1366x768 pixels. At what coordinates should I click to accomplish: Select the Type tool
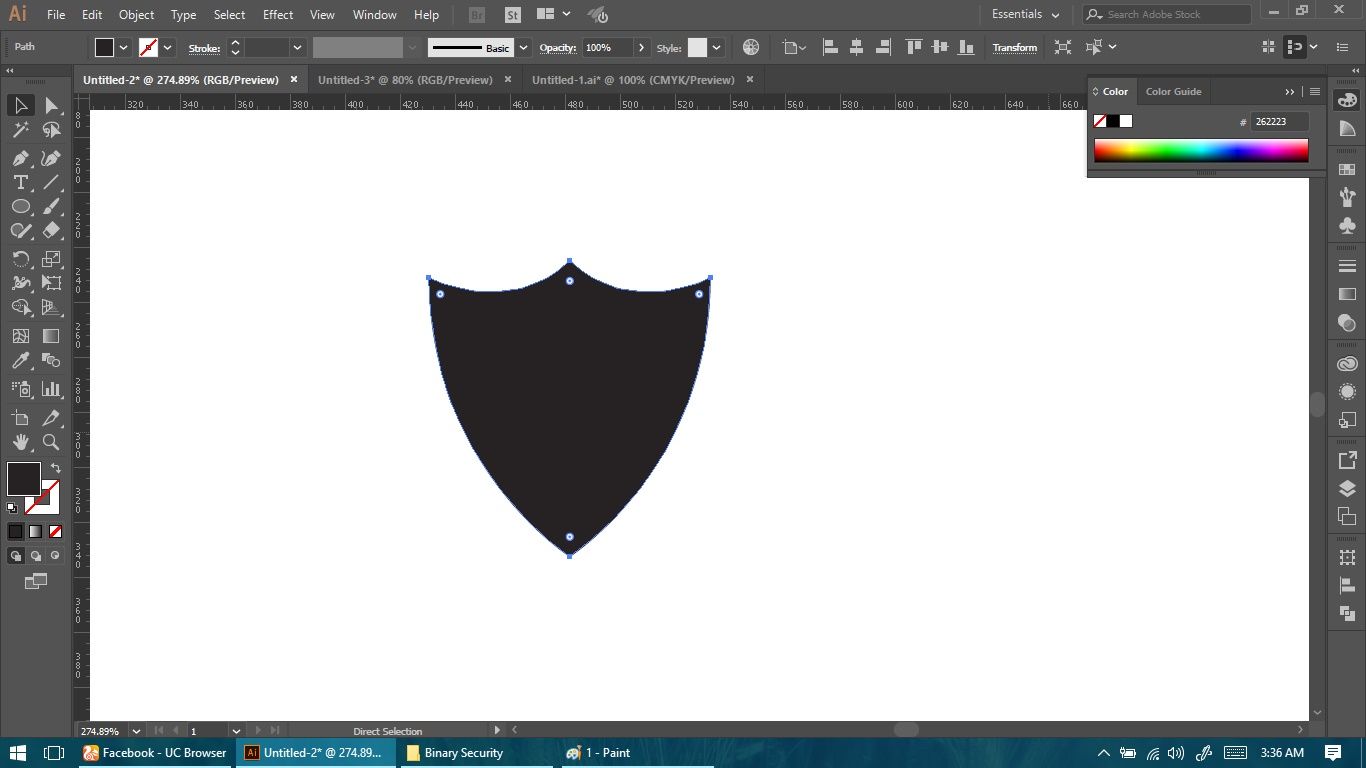20,182
